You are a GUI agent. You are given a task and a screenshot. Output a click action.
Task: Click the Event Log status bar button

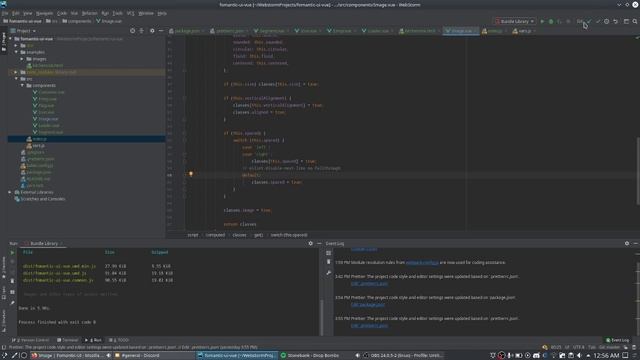(618, 340)
